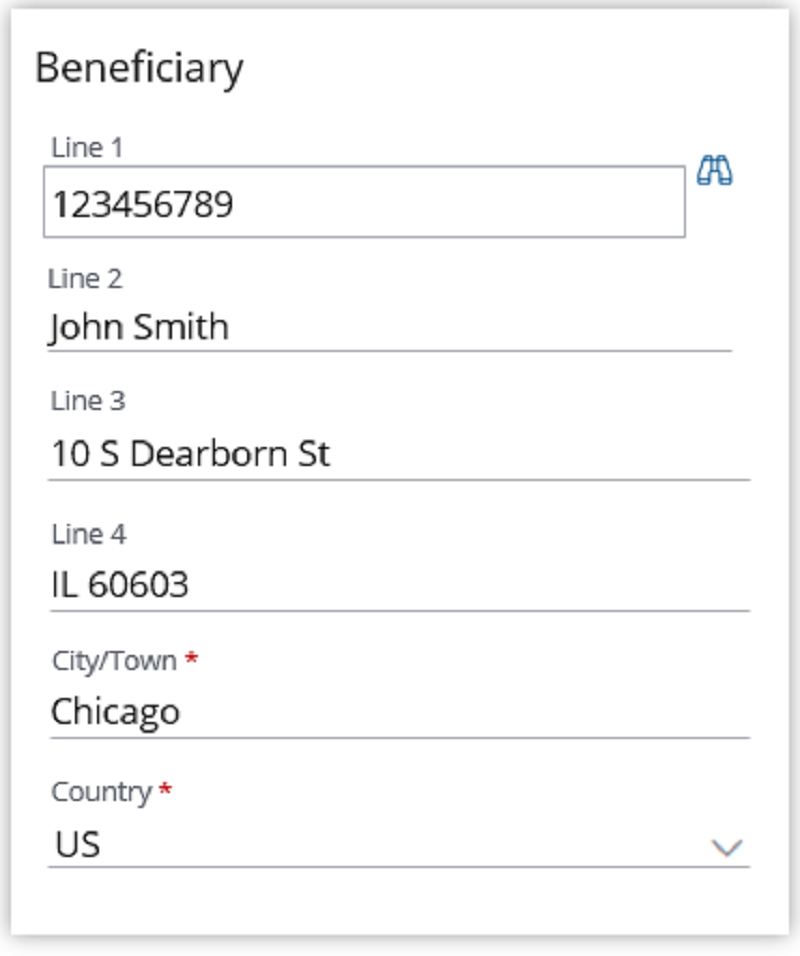Click the 'Line 3' label
This screenshot has height=956, width=800.
88,401
